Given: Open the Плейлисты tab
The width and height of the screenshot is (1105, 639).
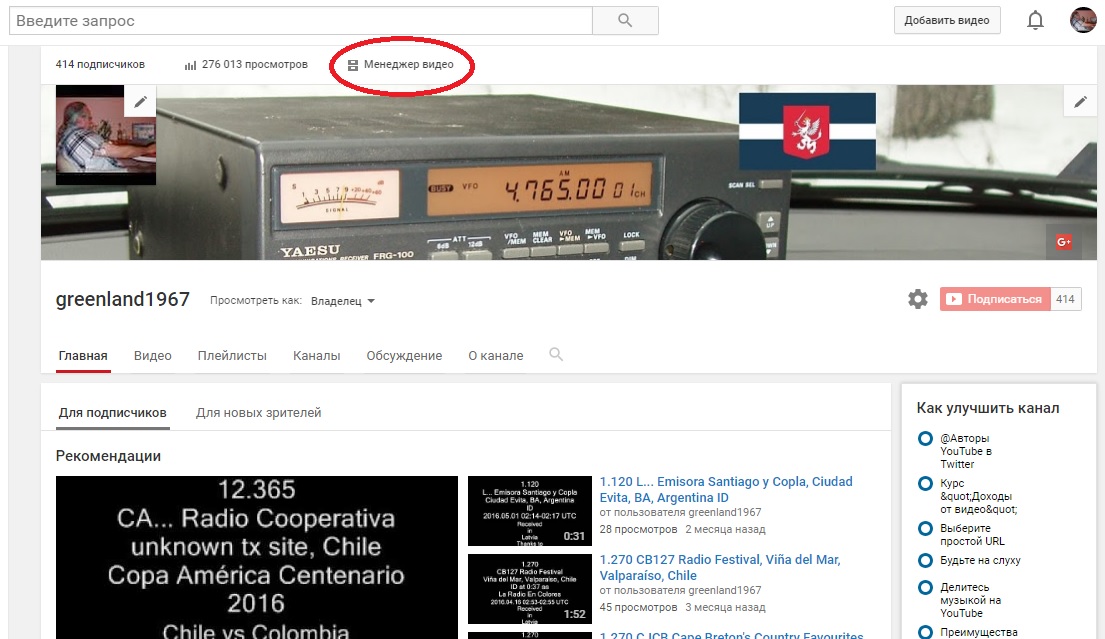Looking at the screenshot, I should point(232,356).
